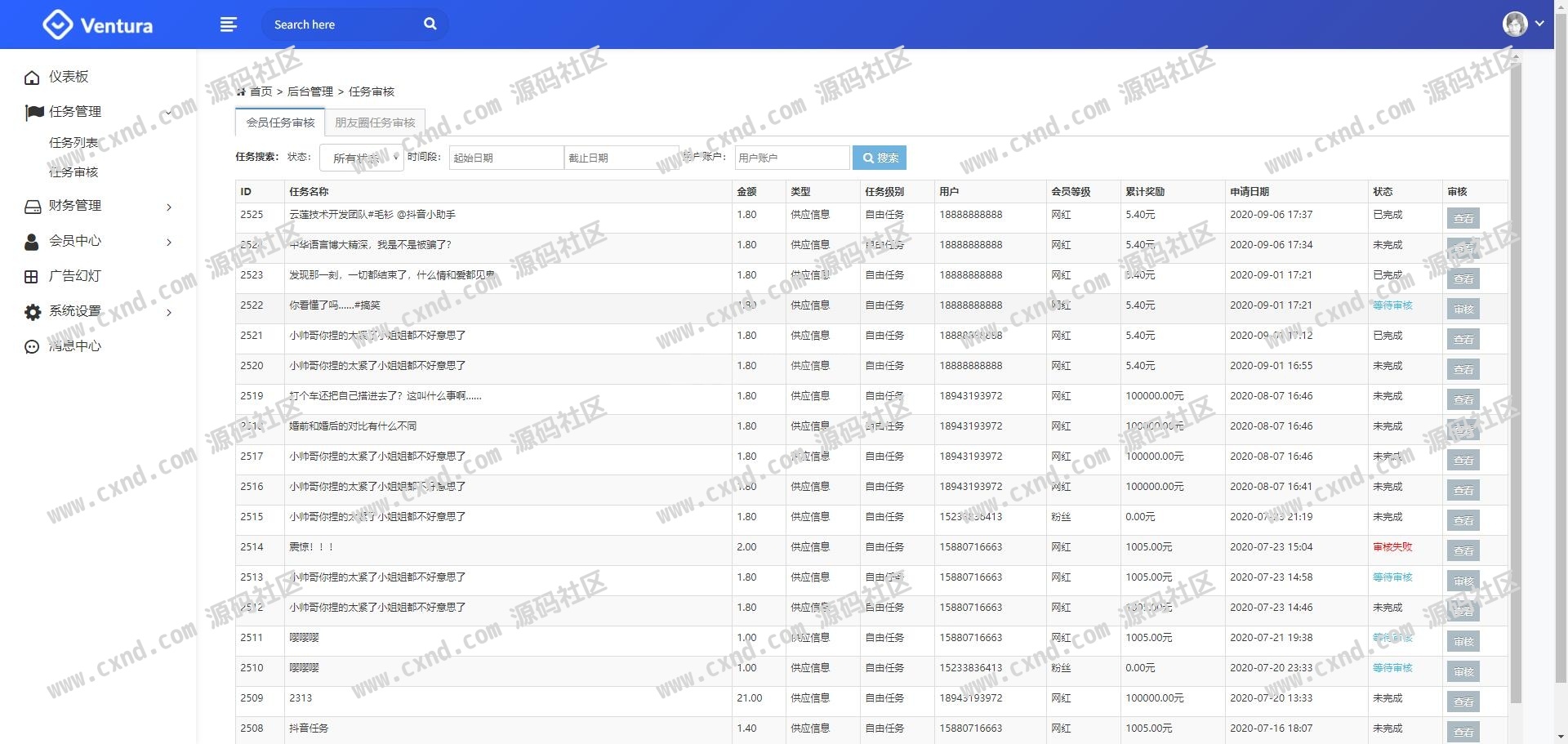Click 查看 button for task 2509
This screenshot has height=744, width=1568.
click(x=1463, y=702)
